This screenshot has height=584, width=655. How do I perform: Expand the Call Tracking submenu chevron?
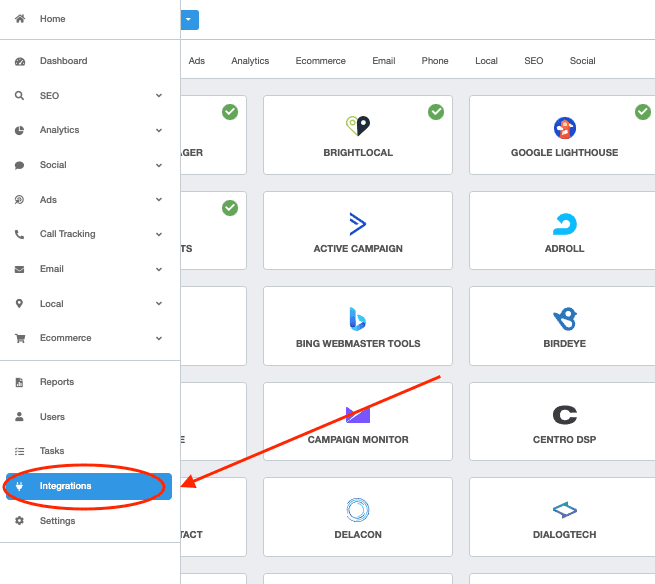(159, 234)
